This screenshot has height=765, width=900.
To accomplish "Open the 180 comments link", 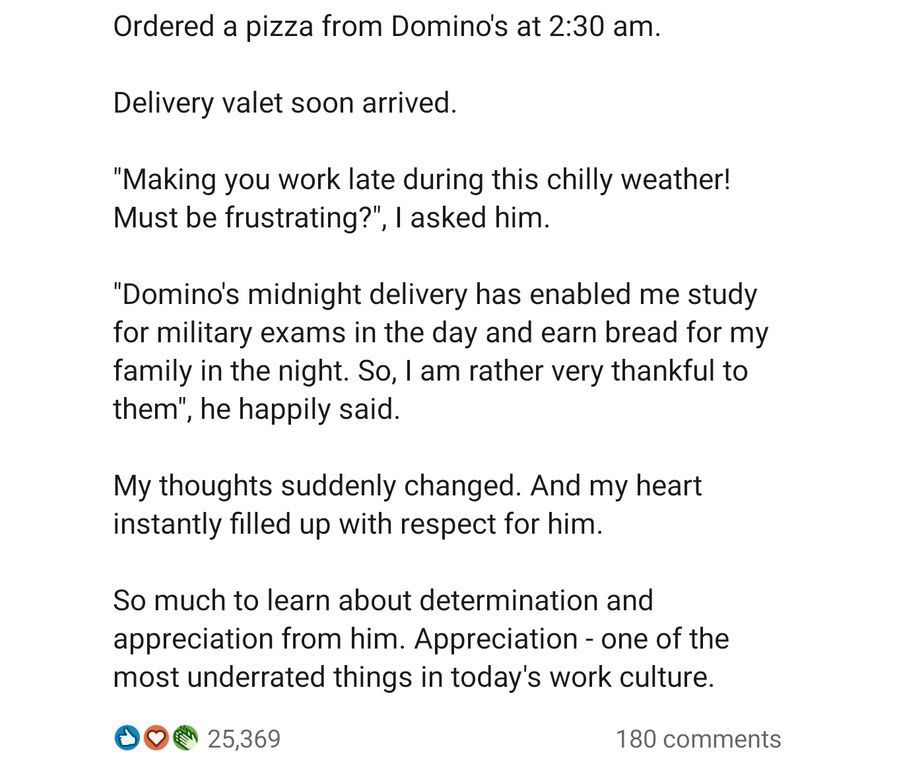I will [x=698, y=739].
